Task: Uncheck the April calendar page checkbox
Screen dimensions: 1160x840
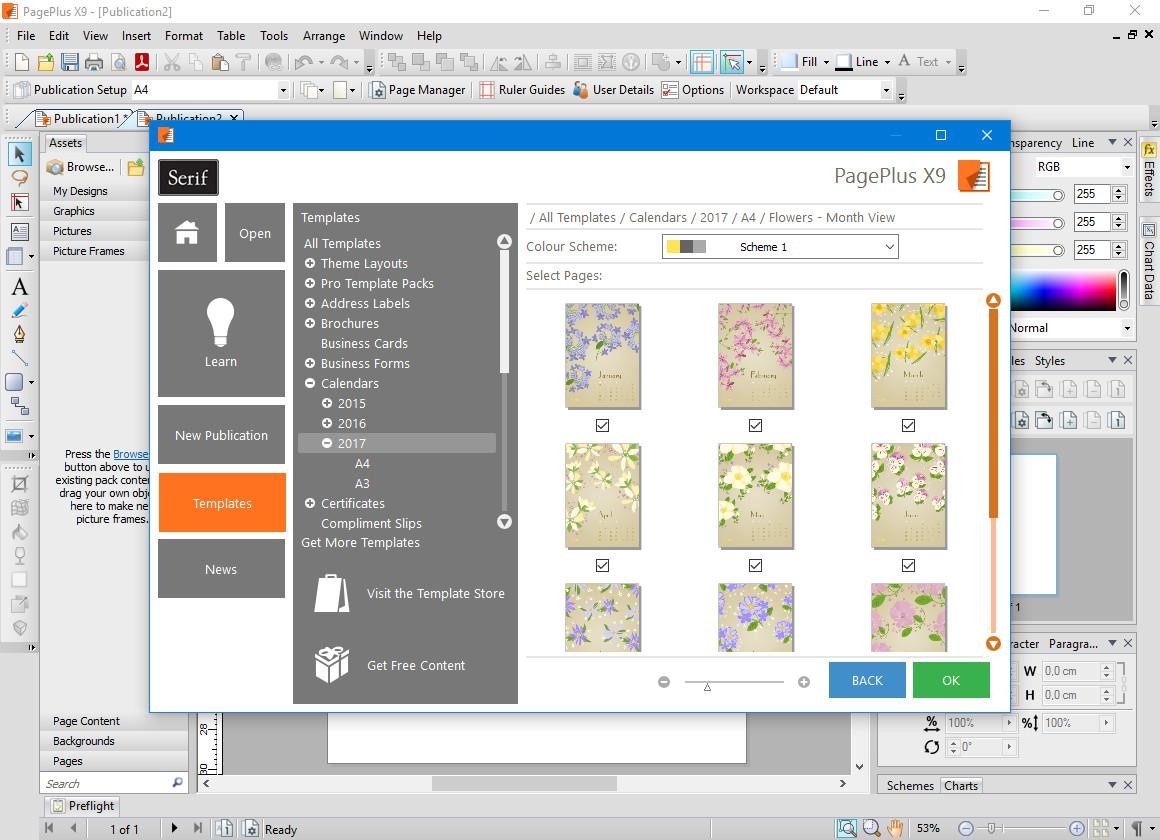Action: coord(602,565)
